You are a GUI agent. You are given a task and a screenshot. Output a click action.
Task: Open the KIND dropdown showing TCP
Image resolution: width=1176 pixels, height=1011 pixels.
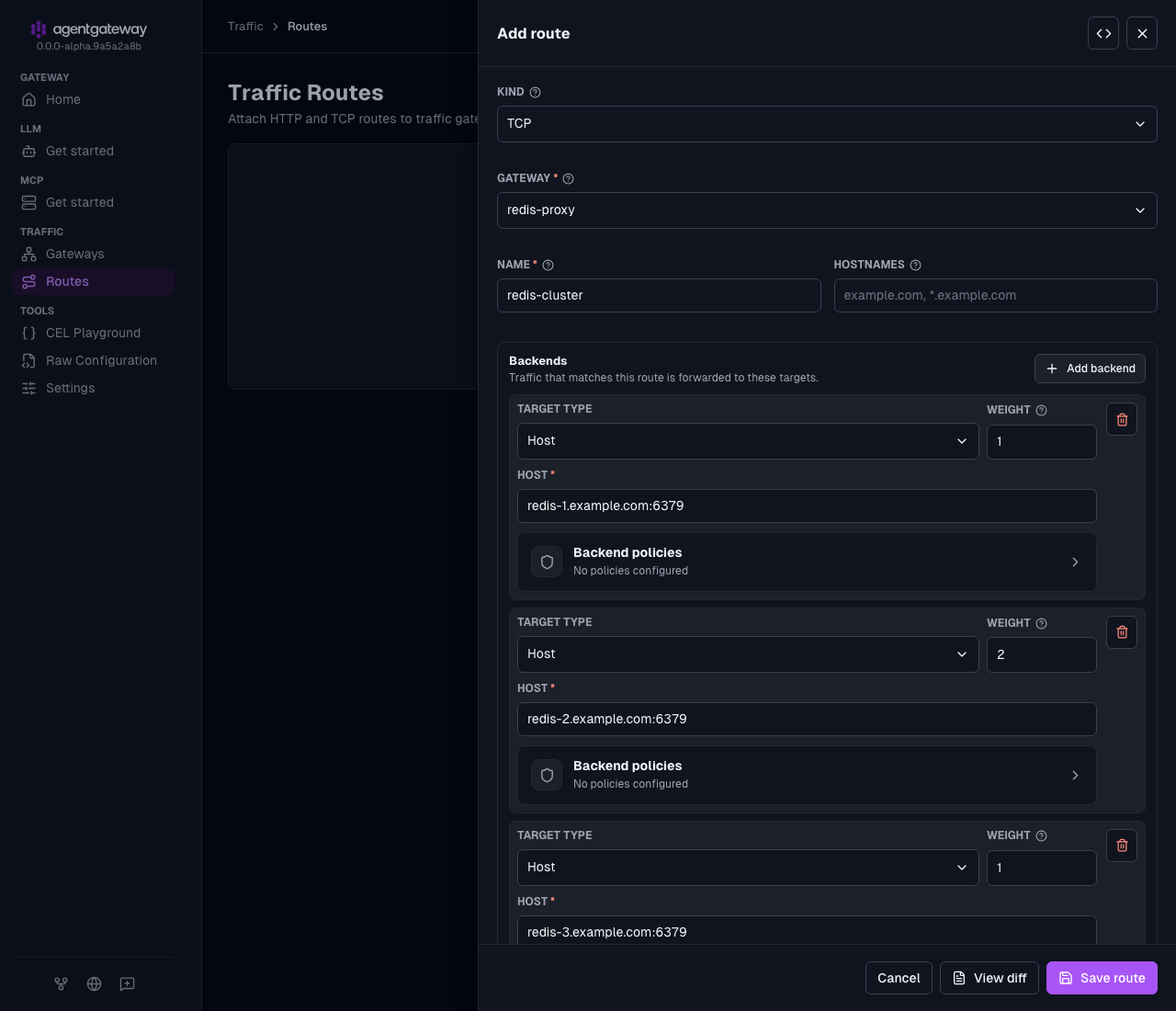pos(827,124)
